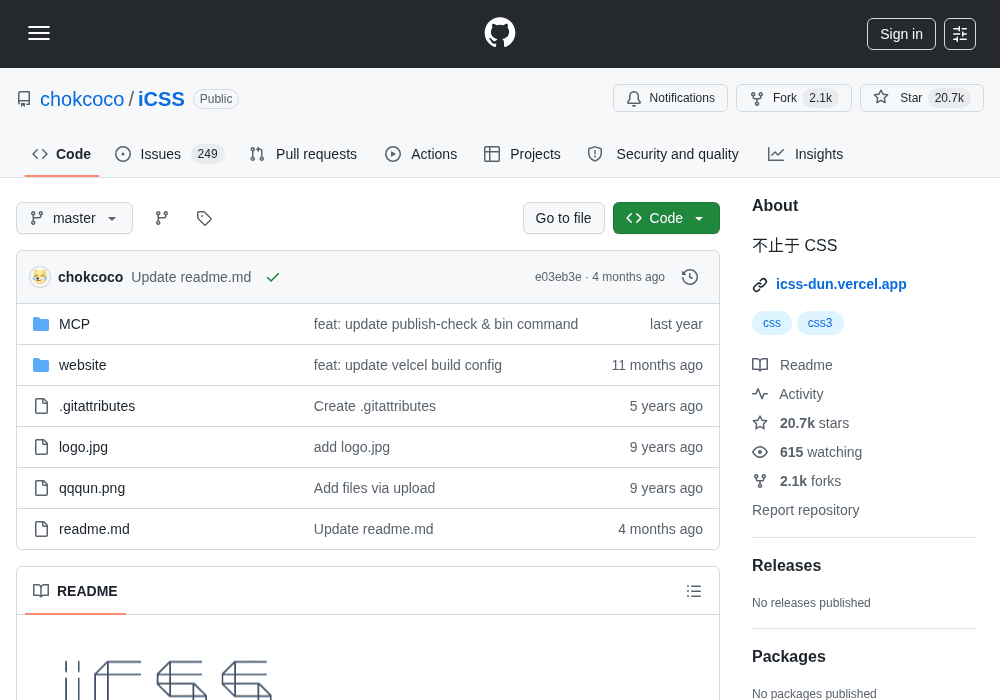View tags via the tag icon
The height and width of the screenshot is (700, 1000).
pos(204,218)
